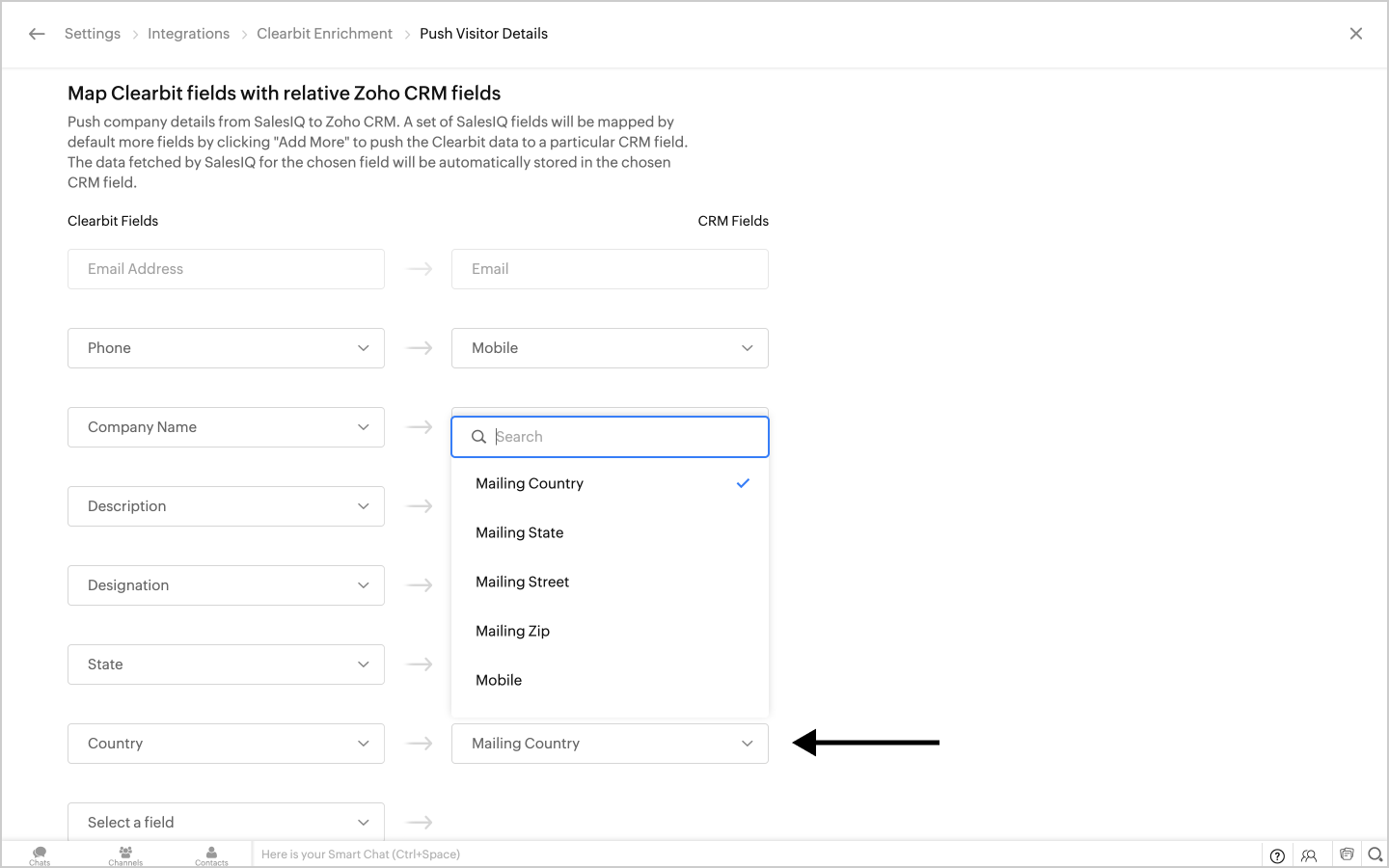Viewport: 1389px width, 868px height.
Task: Open the Company Name dropdown
Action: 226,427
